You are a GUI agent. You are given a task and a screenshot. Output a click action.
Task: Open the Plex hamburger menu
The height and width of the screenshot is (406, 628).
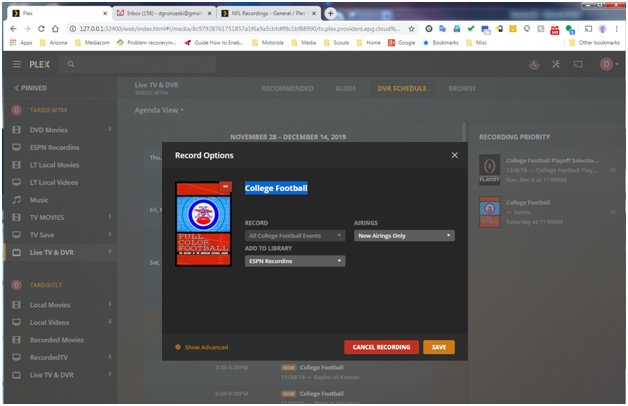click(x=17, y=64)
